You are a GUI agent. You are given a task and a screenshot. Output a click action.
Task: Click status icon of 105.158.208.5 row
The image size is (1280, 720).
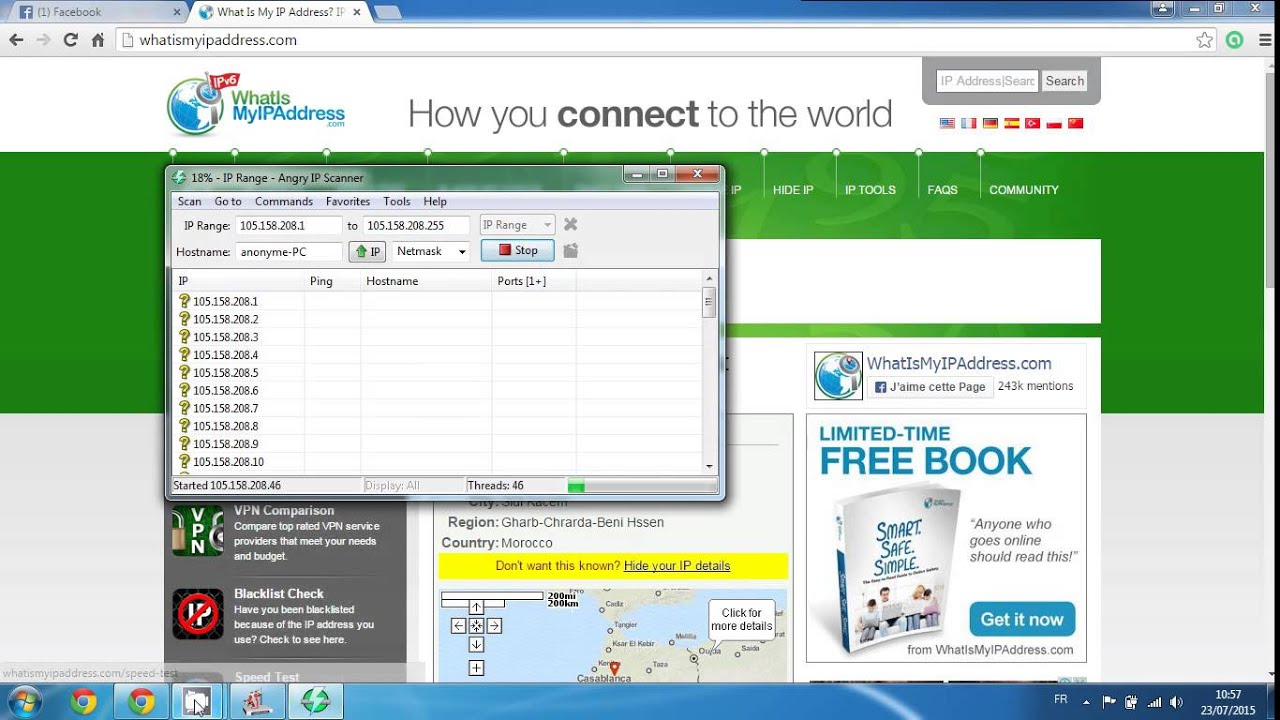184,372
